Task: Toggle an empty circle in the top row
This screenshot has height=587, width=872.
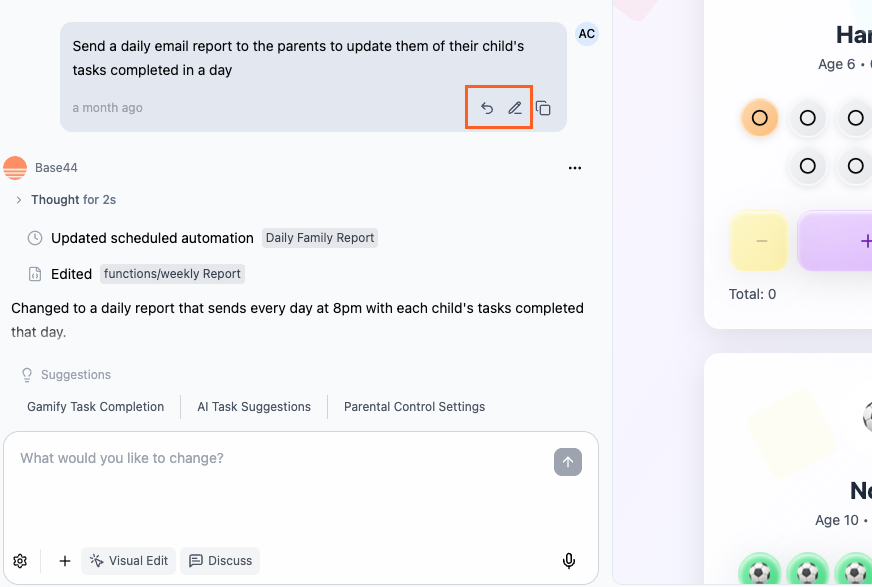Action: pos(807,118)
